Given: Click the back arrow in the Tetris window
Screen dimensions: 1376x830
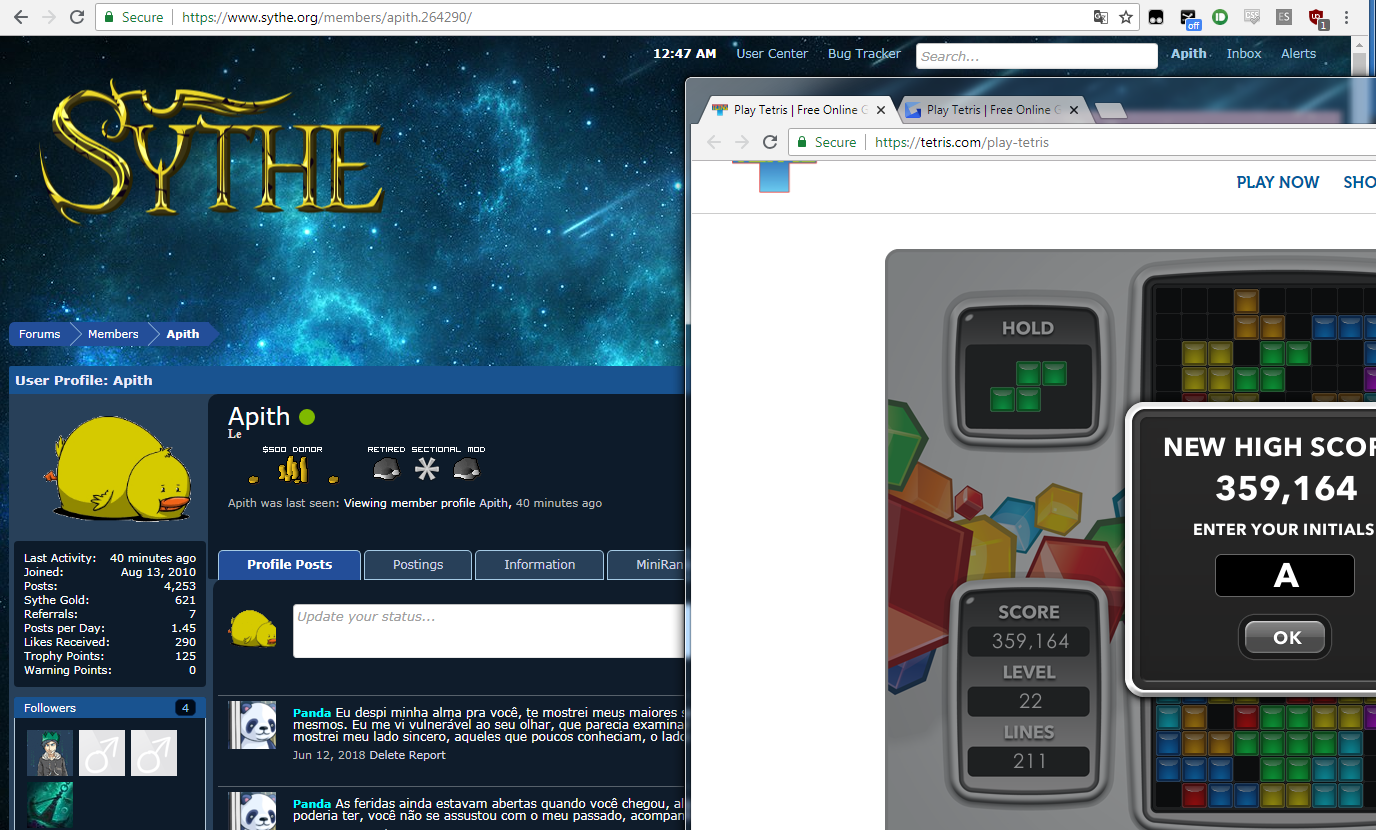Looking at the screenshot, I should 714,142.
